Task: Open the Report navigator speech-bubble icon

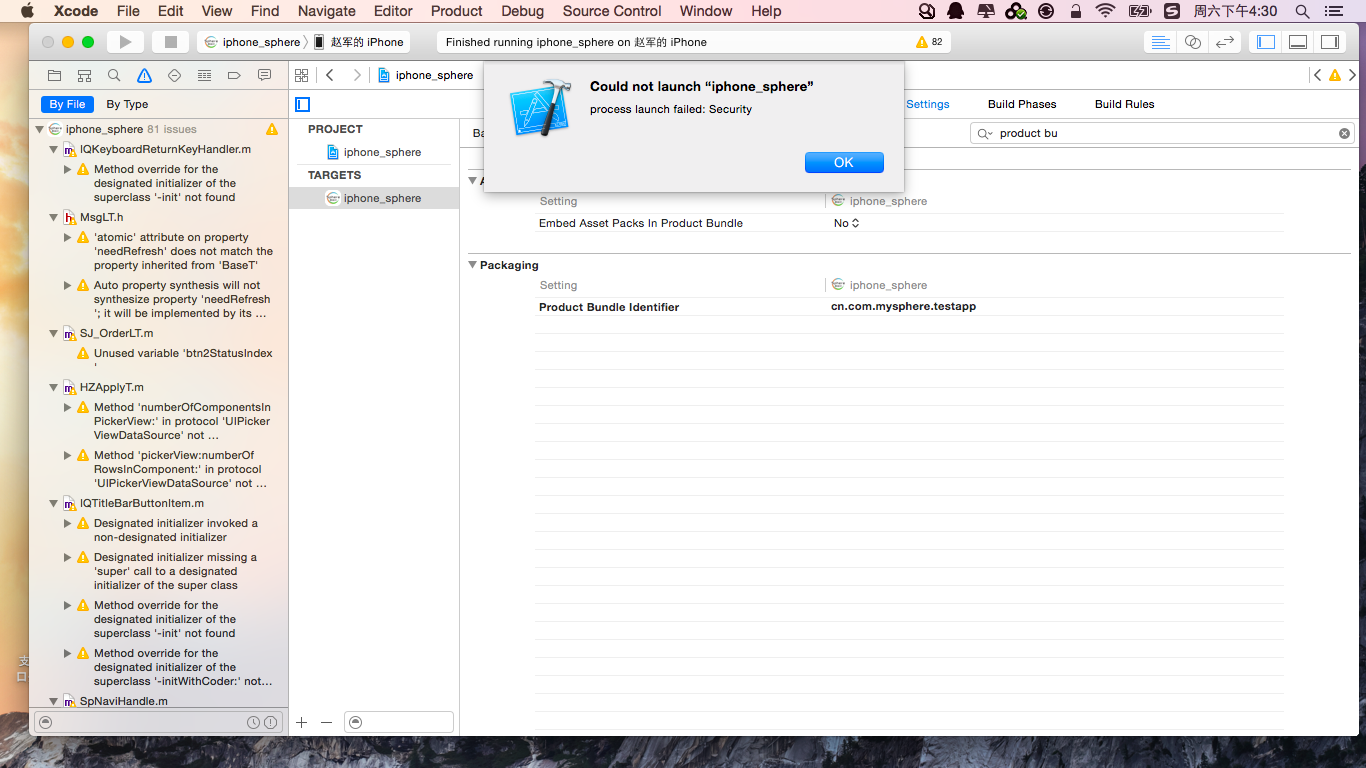Action: [264, 75]
